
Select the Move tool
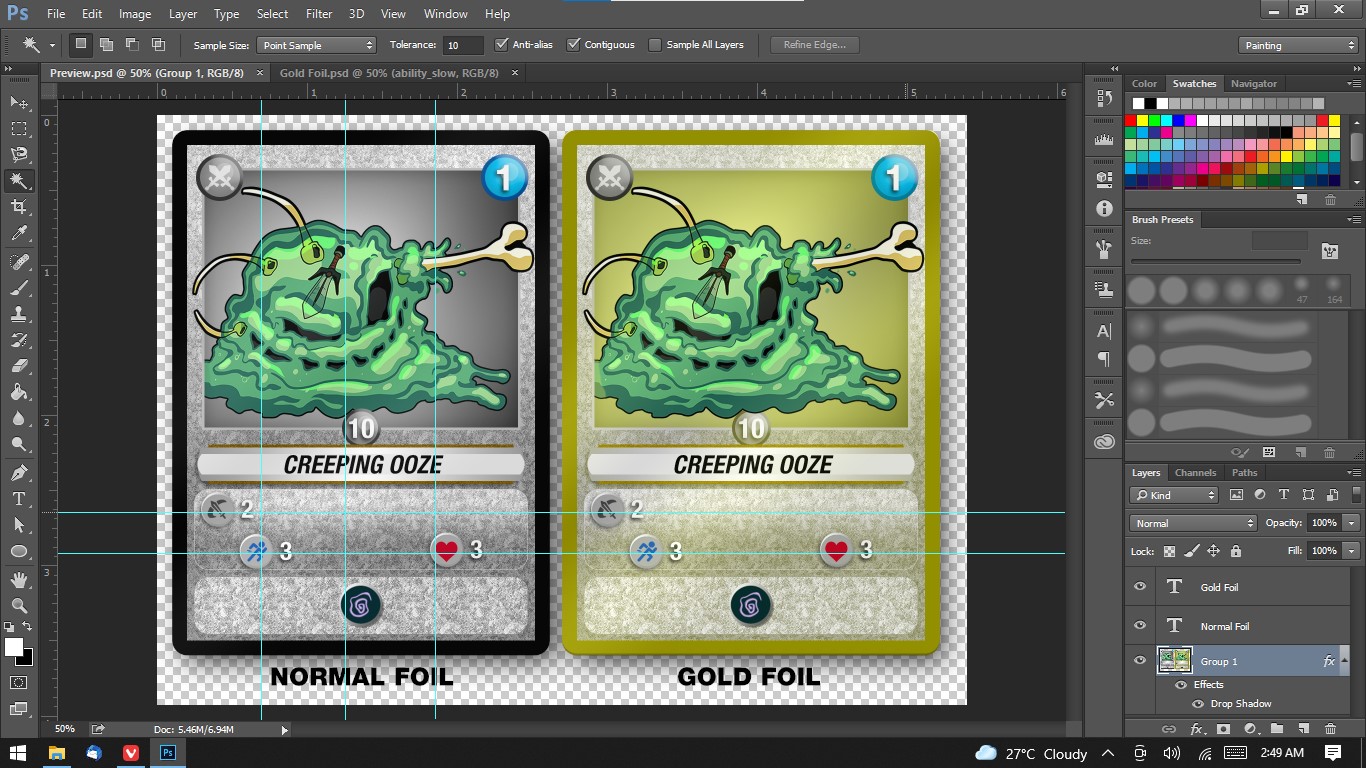tap(19, 102)
